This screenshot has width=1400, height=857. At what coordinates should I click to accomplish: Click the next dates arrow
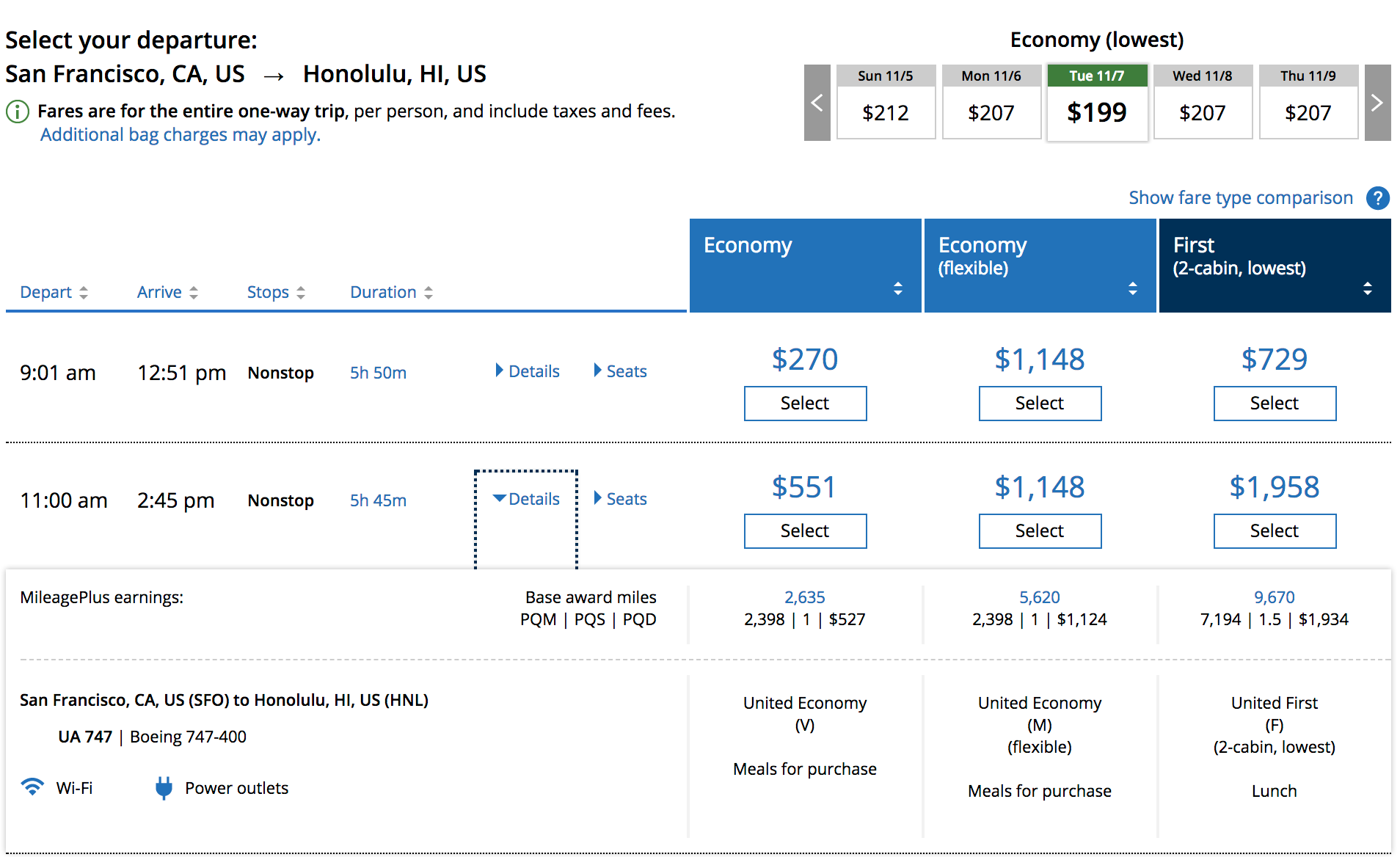coord(1377,103)
